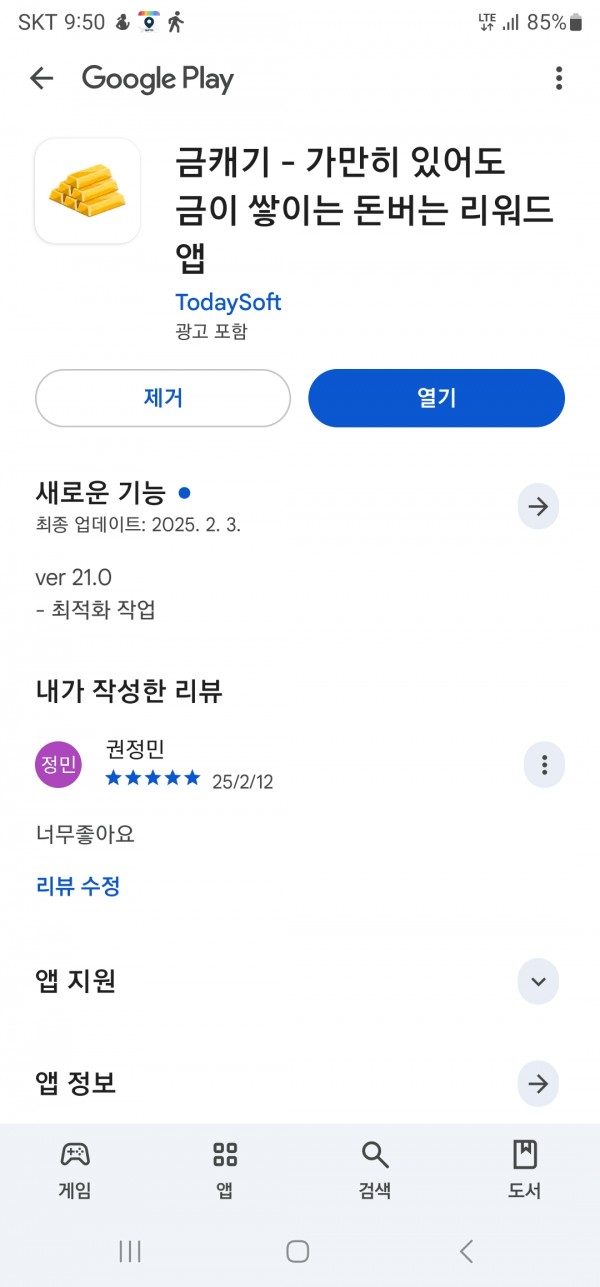Image resolution: width=600 pixels, height=1287 pixels.
Task: Open the TodaySoft developer page
Action: pyautogui.click(x=228, y=302)
